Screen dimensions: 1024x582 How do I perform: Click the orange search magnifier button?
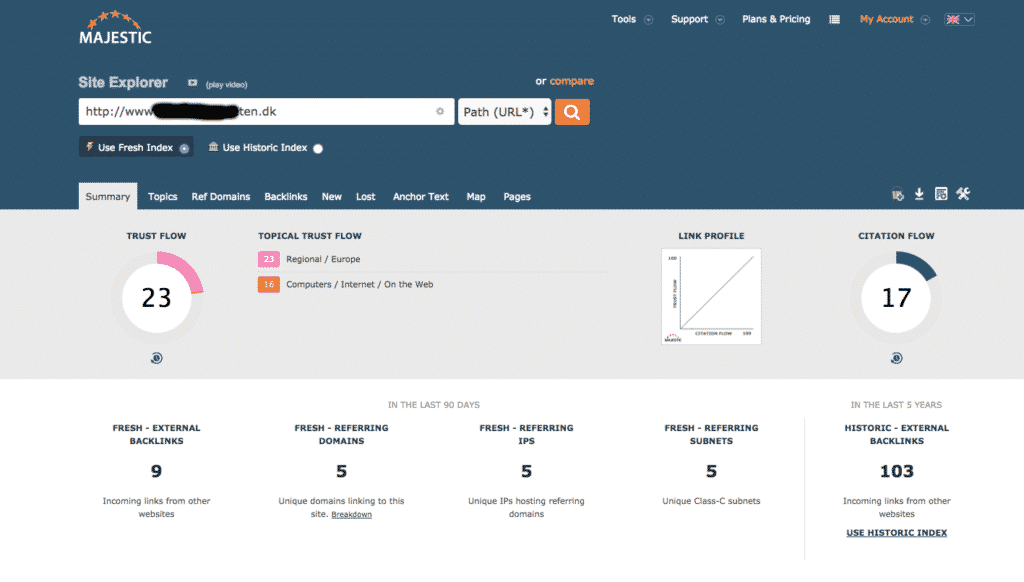pyautogui.click(x=572, y=112)
